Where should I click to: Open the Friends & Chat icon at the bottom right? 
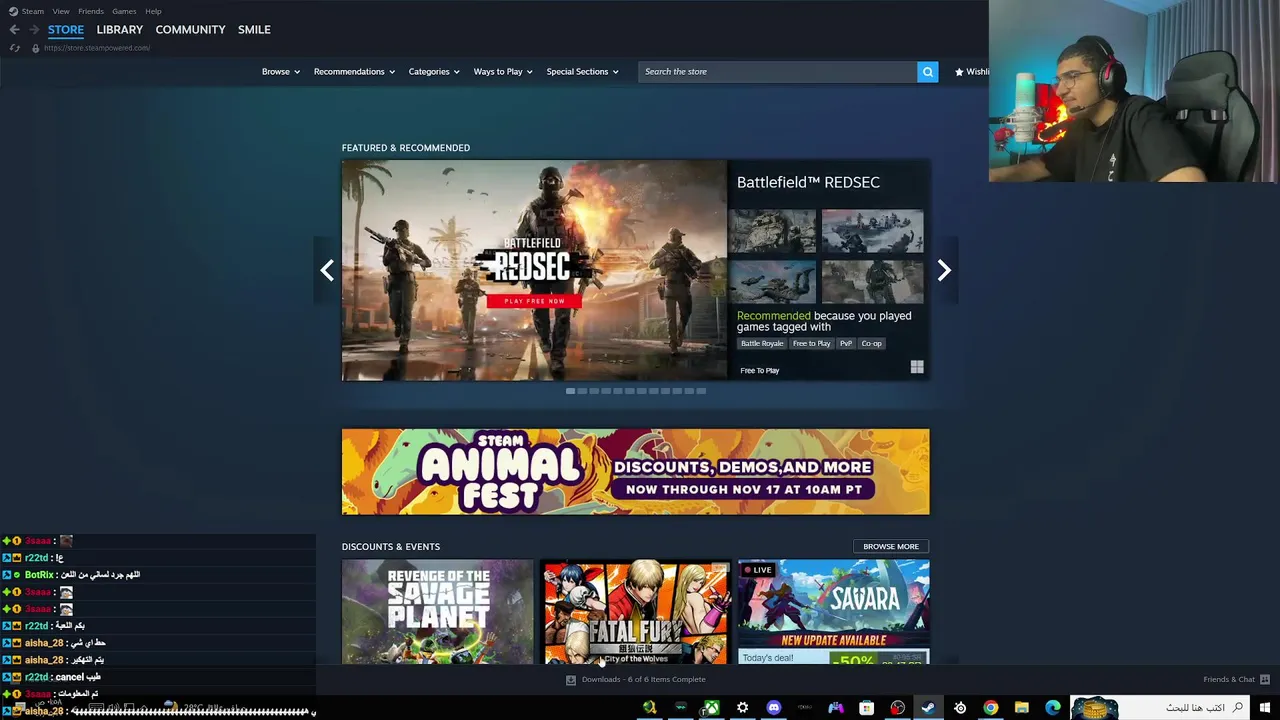click(x=1265, y=680)
